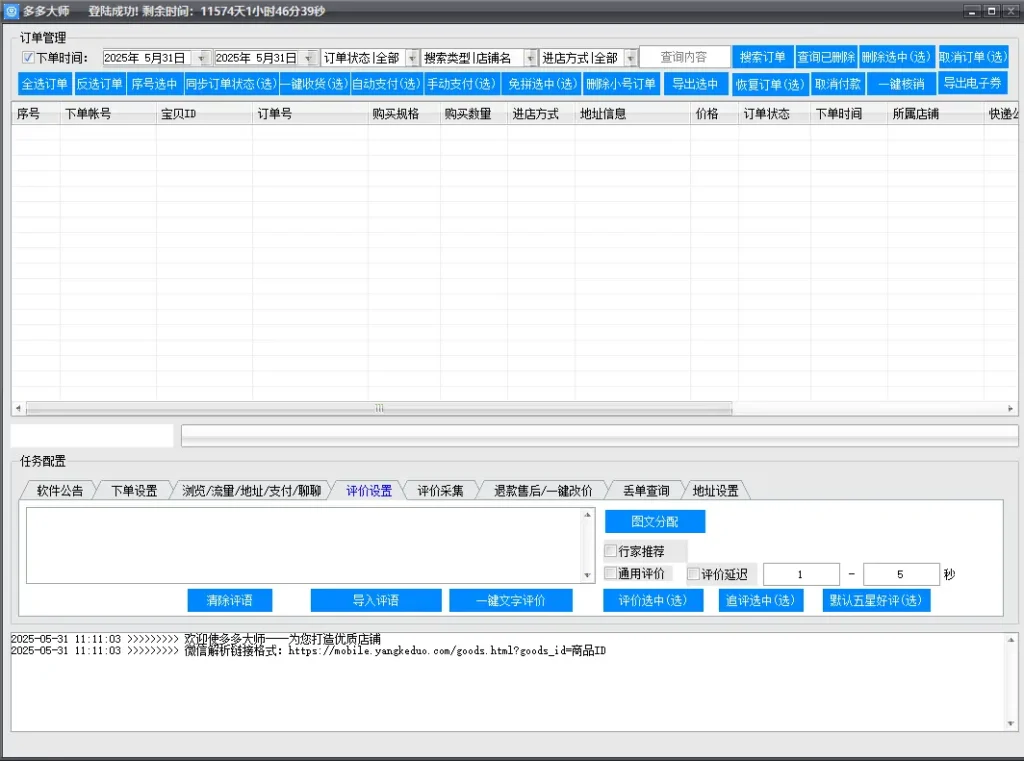Sort by the 序号 column header

point(36,114)
